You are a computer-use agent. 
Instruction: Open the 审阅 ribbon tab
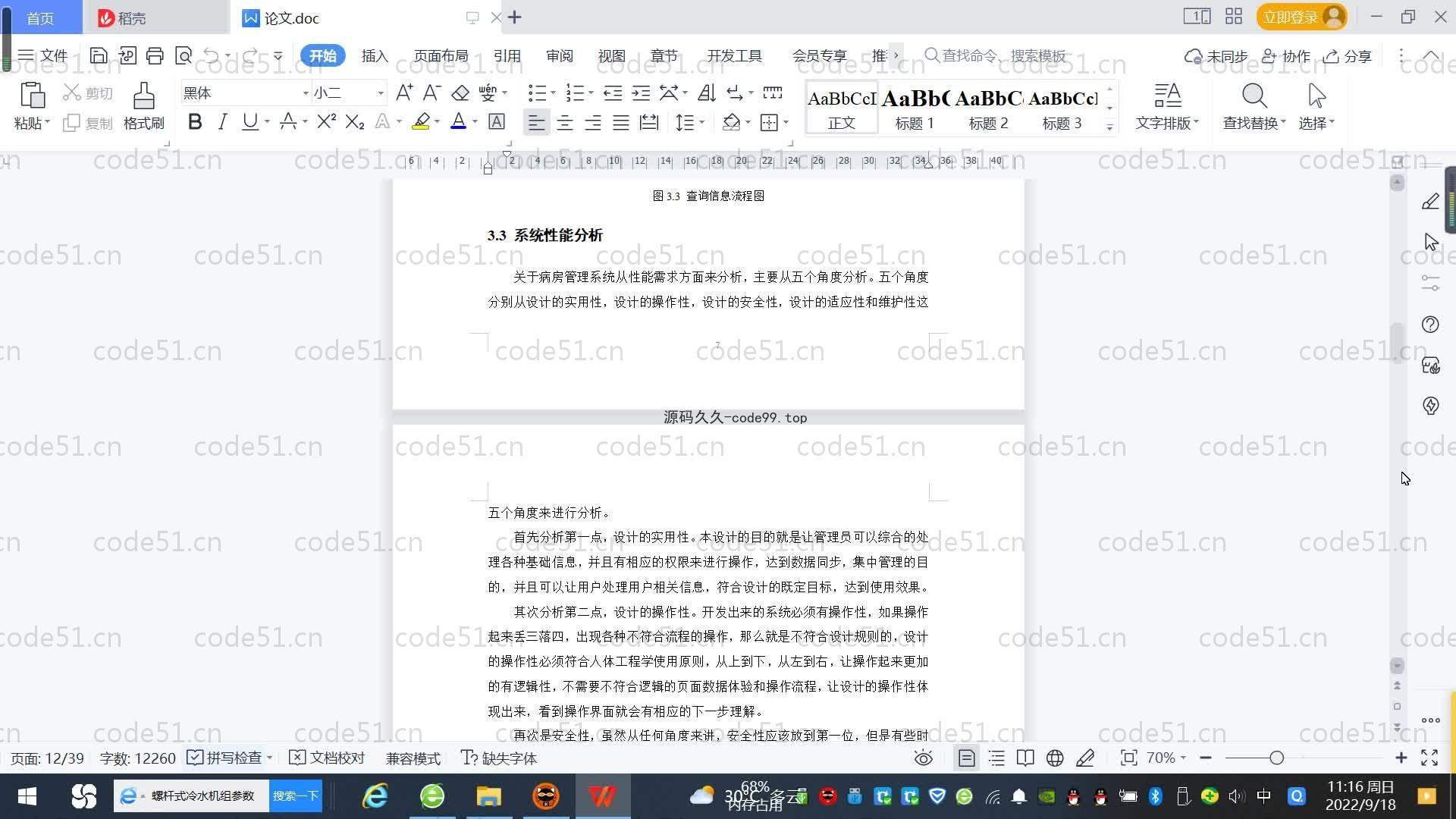560,56
